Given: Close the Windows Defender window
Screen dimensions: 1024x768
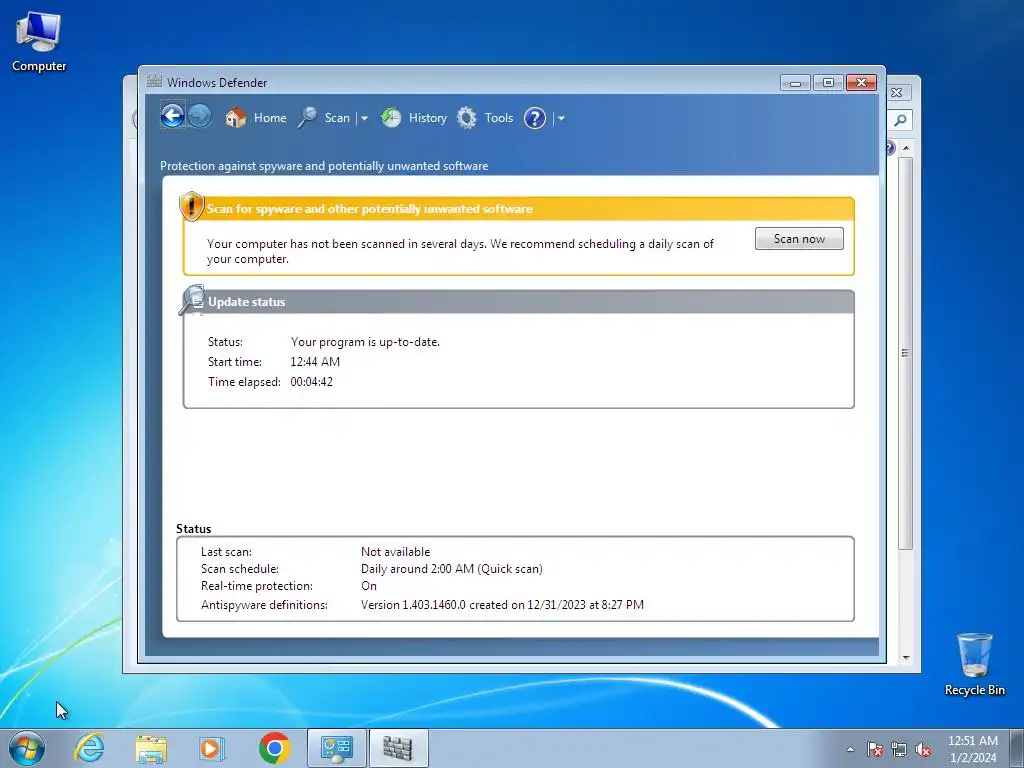Looking at the screenshot, I should click(861, 83).
